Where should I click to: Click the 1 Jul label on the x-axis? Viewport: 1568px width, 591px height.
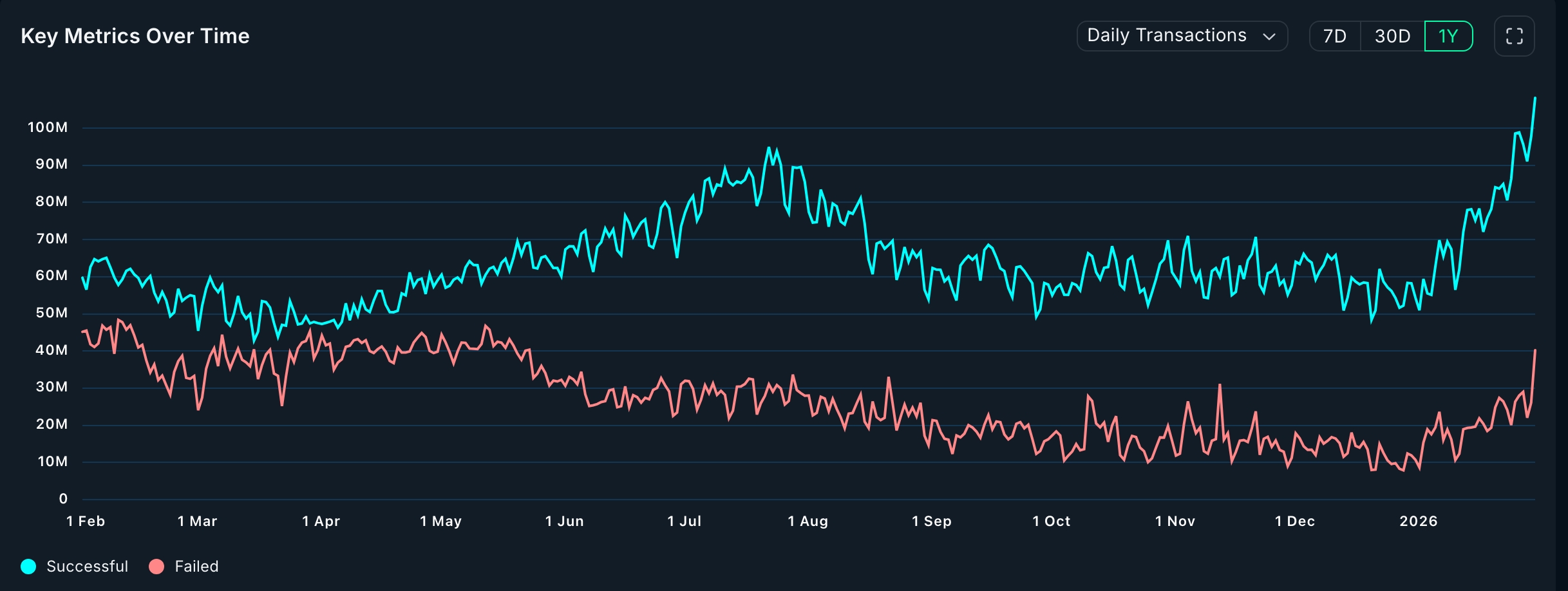(x=685, y=521)
